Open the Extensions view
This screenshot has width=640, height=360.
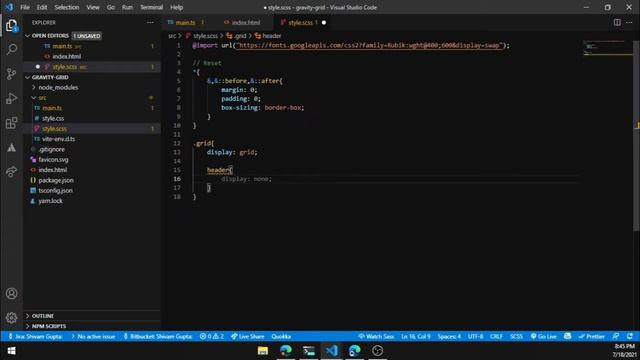[11, 123]
